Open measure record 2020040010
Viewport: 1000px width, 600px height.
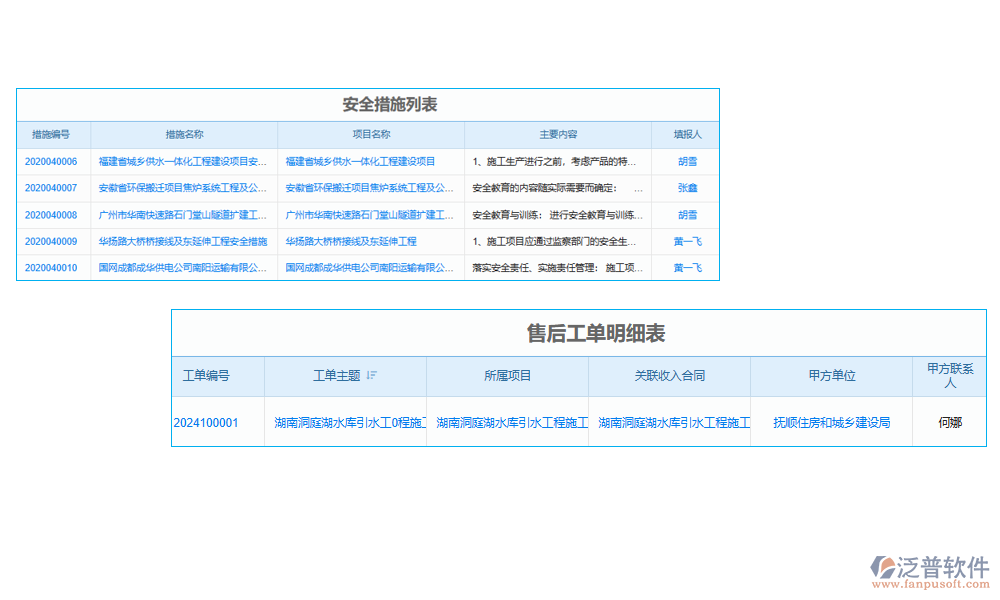coord(51,268)
